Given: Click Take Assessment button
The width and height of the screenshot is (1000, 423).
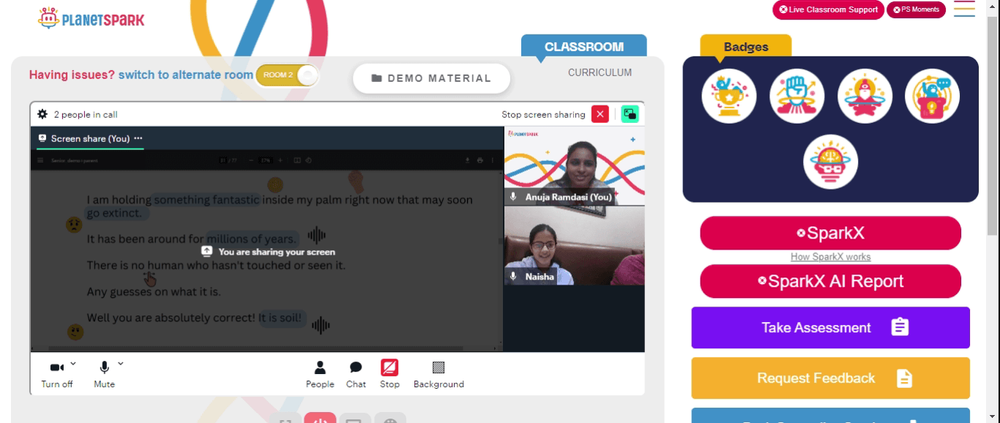Looking at the screenshot, I should click(x=830, y=327).
